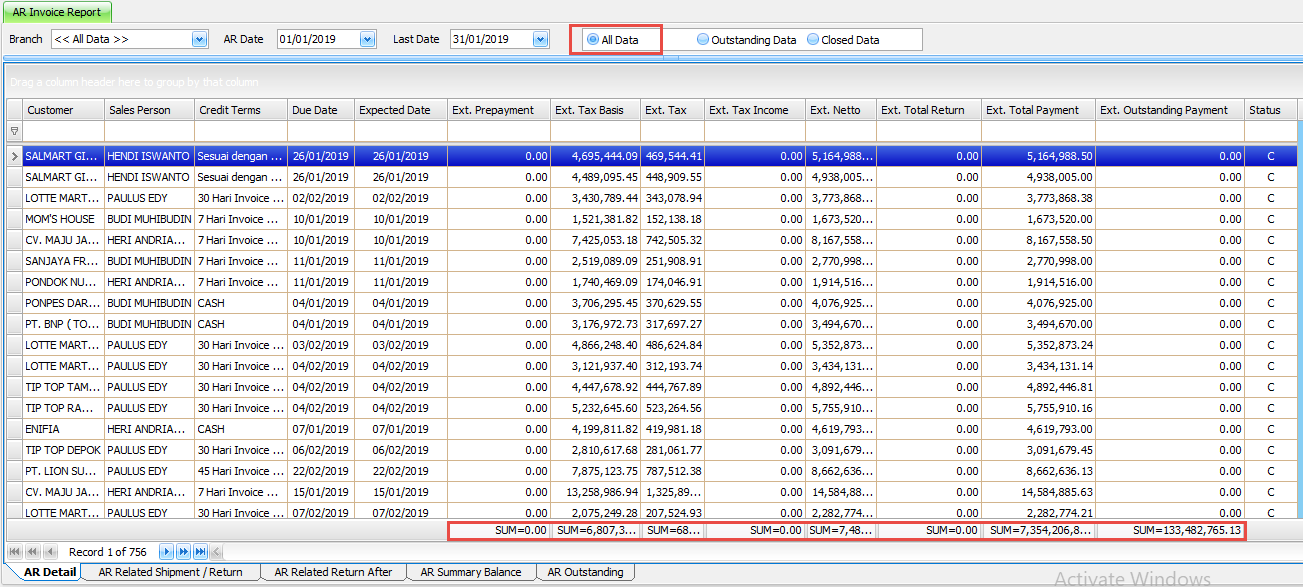
Task: Sort by the Ext. Tax column header
Action: click(x=673, y=110)
